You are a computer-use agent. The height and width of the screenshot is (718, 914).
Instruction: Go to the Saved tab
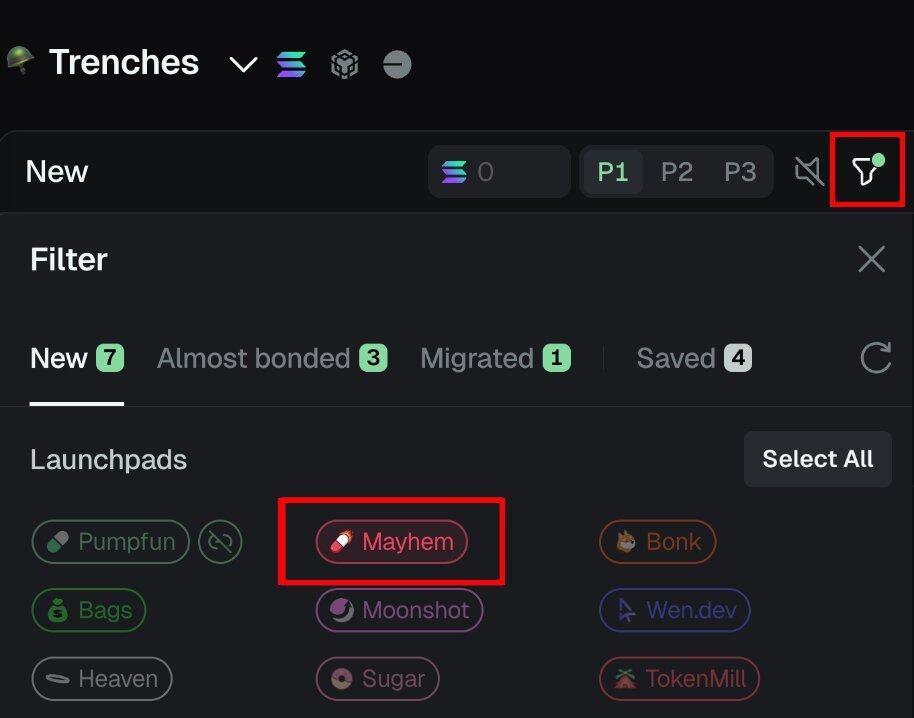(694, 358)
